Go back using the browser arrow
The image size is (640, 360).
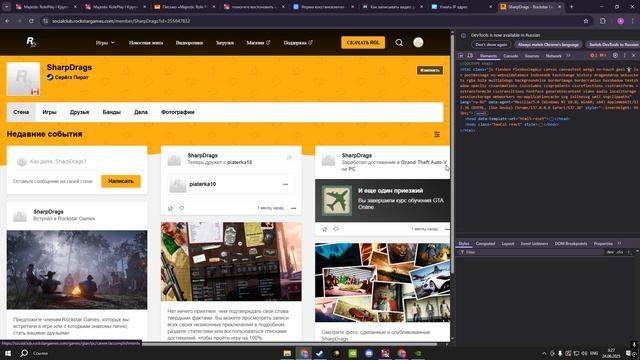coord(7,21)
